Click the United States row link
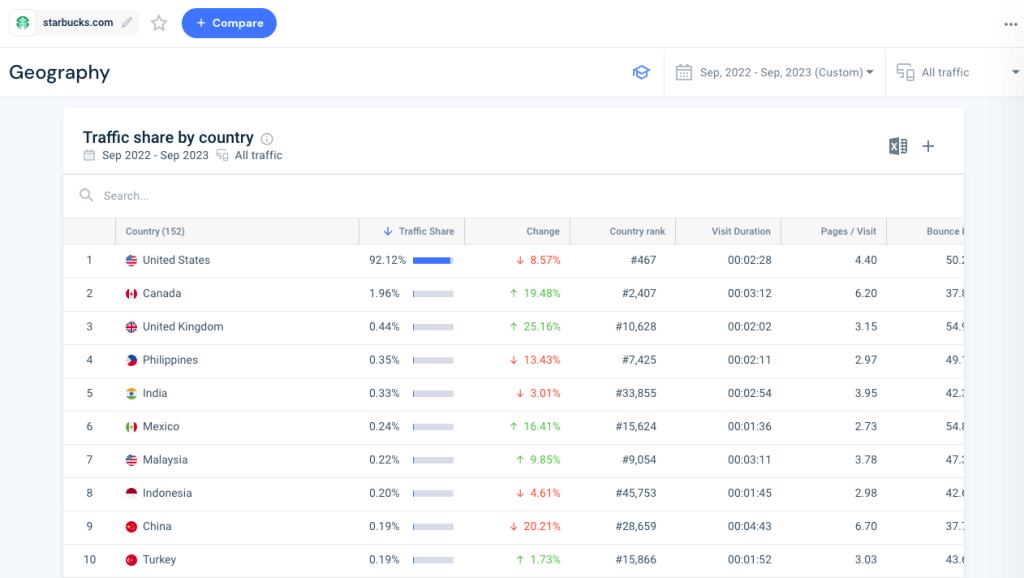Screen dimensions: 1024x578 178,260
